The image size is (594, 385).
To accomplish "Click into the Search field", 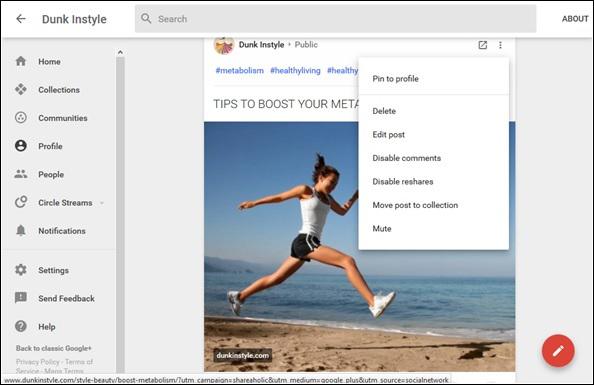I will [335, 19].
